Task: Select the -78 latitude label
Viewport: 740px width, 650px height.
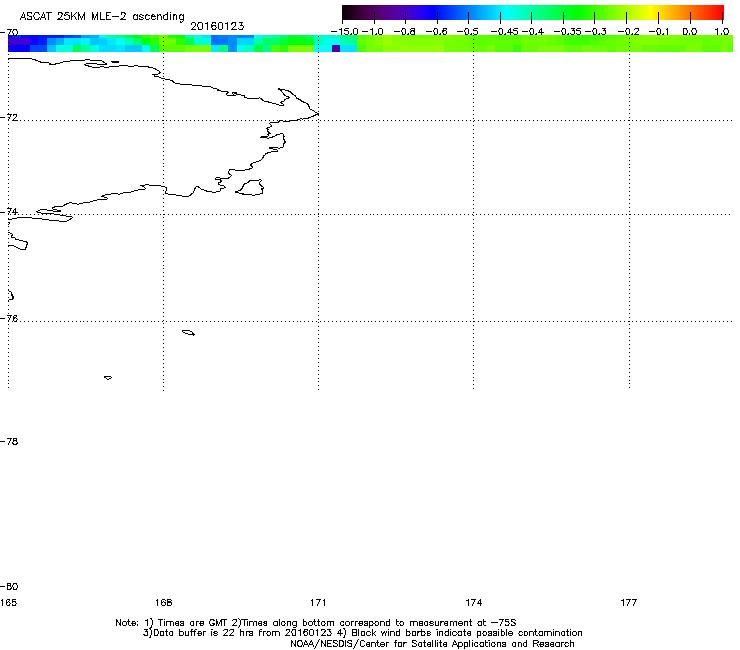Action: 9,441
